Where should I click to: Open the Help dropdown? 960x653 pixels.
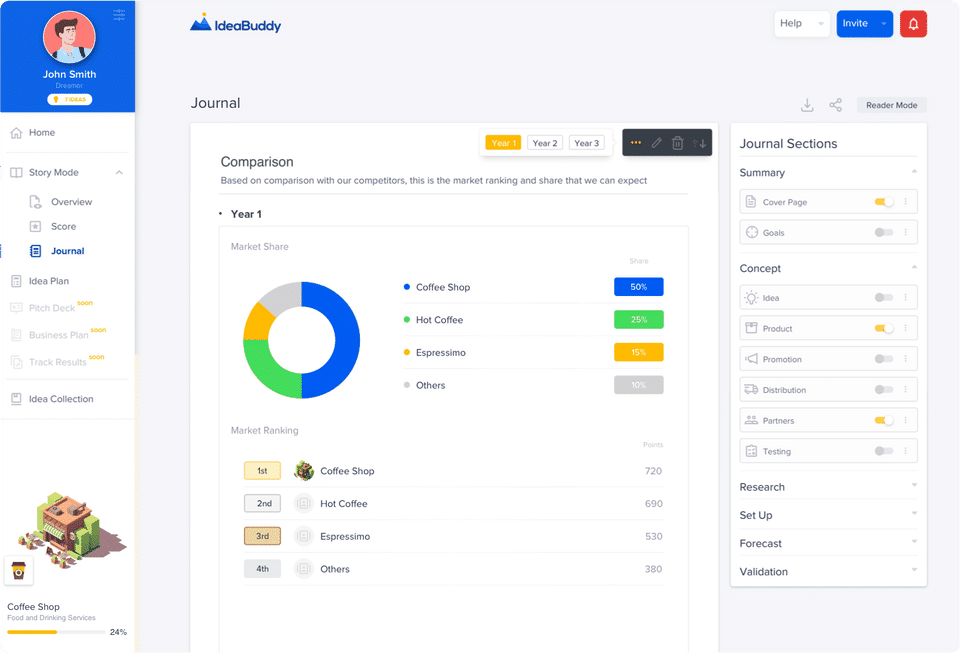point(802,24)
